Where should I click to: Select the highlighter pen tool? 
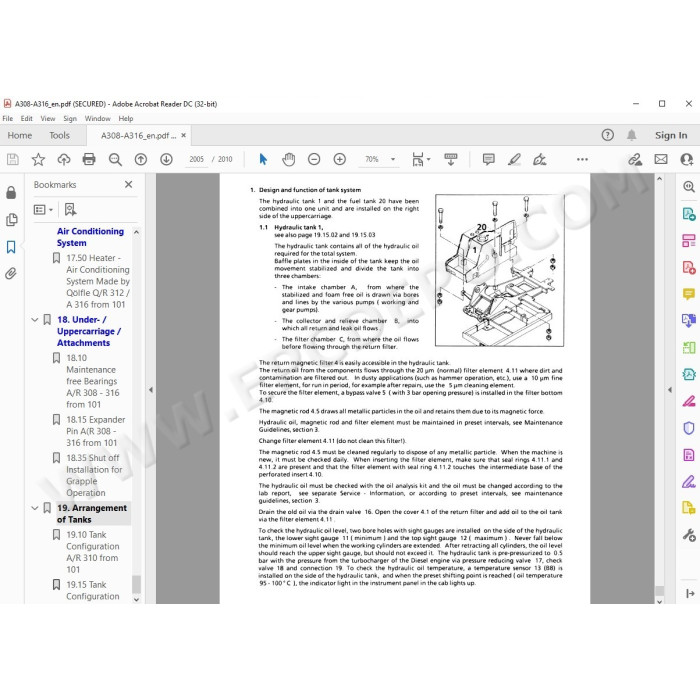tap(514, 159)
